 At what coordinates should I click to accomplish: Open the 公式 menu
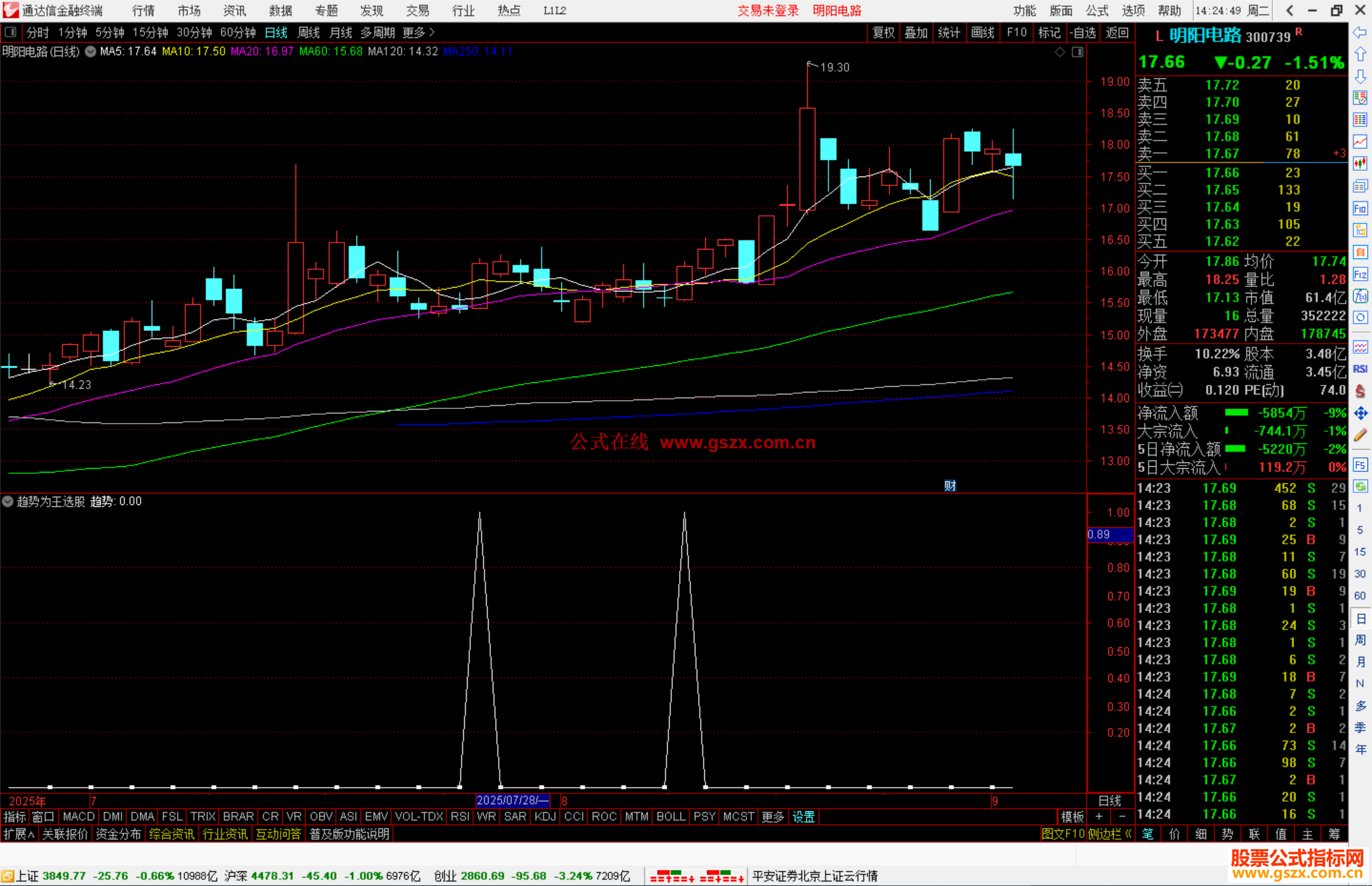coord(1097,10)
